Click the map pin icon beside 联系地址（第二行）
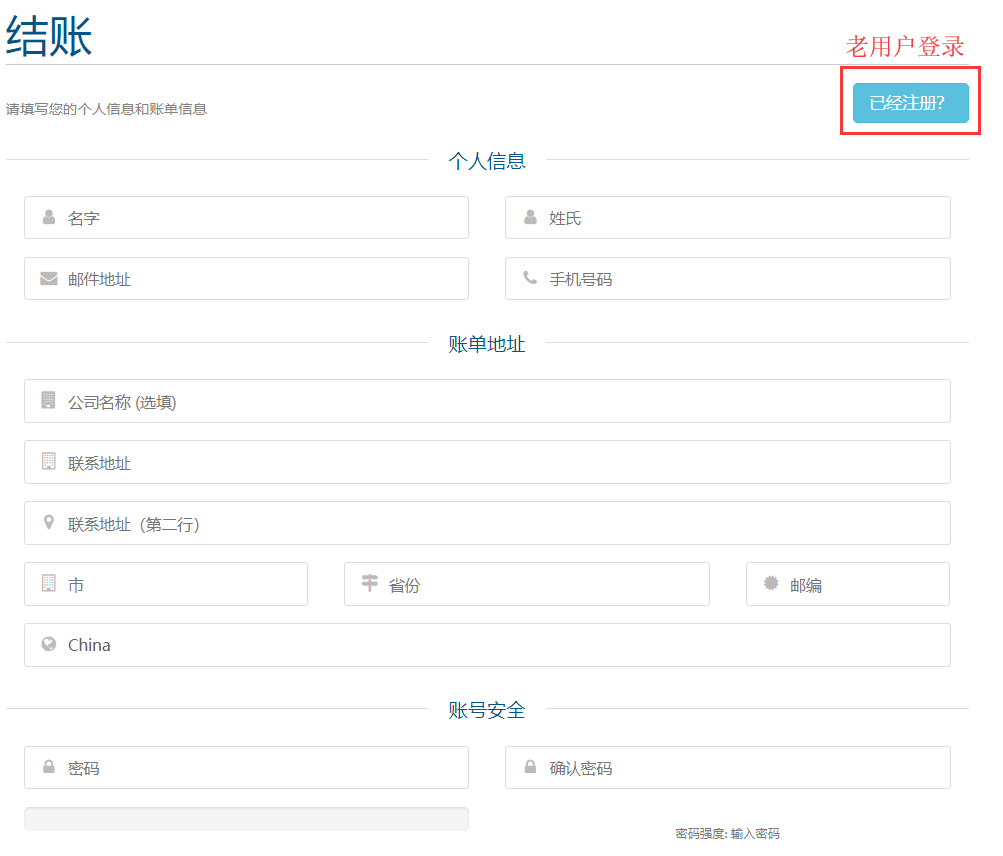Image resolution: width=1003 pixels, height=856 pixels. pyautogui.click(x=49, y=523)
